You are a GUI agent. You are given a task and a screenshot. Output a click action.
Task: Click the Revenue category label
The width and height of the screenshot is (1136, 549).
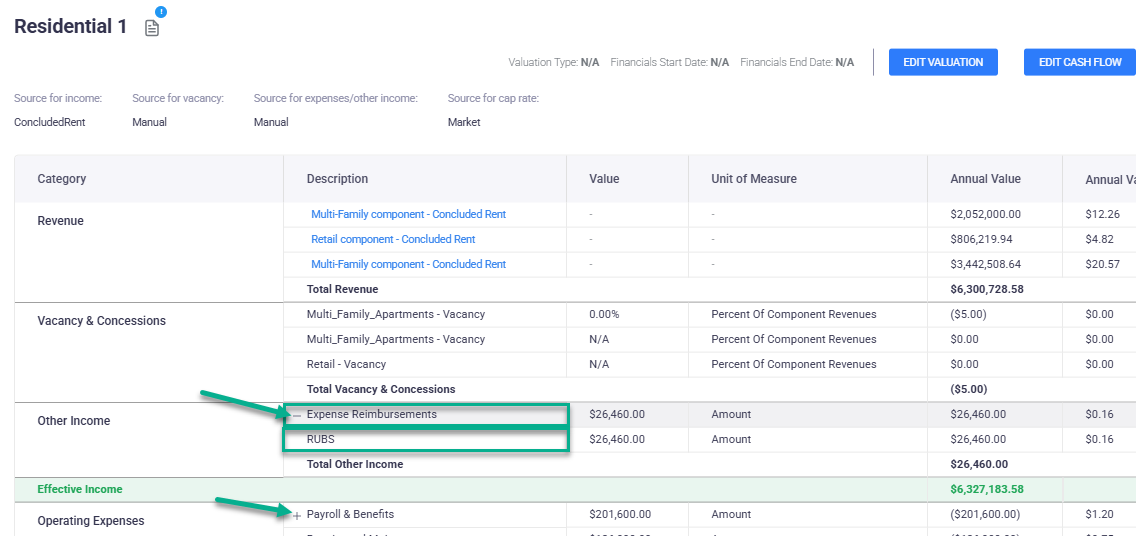[60, 221]
